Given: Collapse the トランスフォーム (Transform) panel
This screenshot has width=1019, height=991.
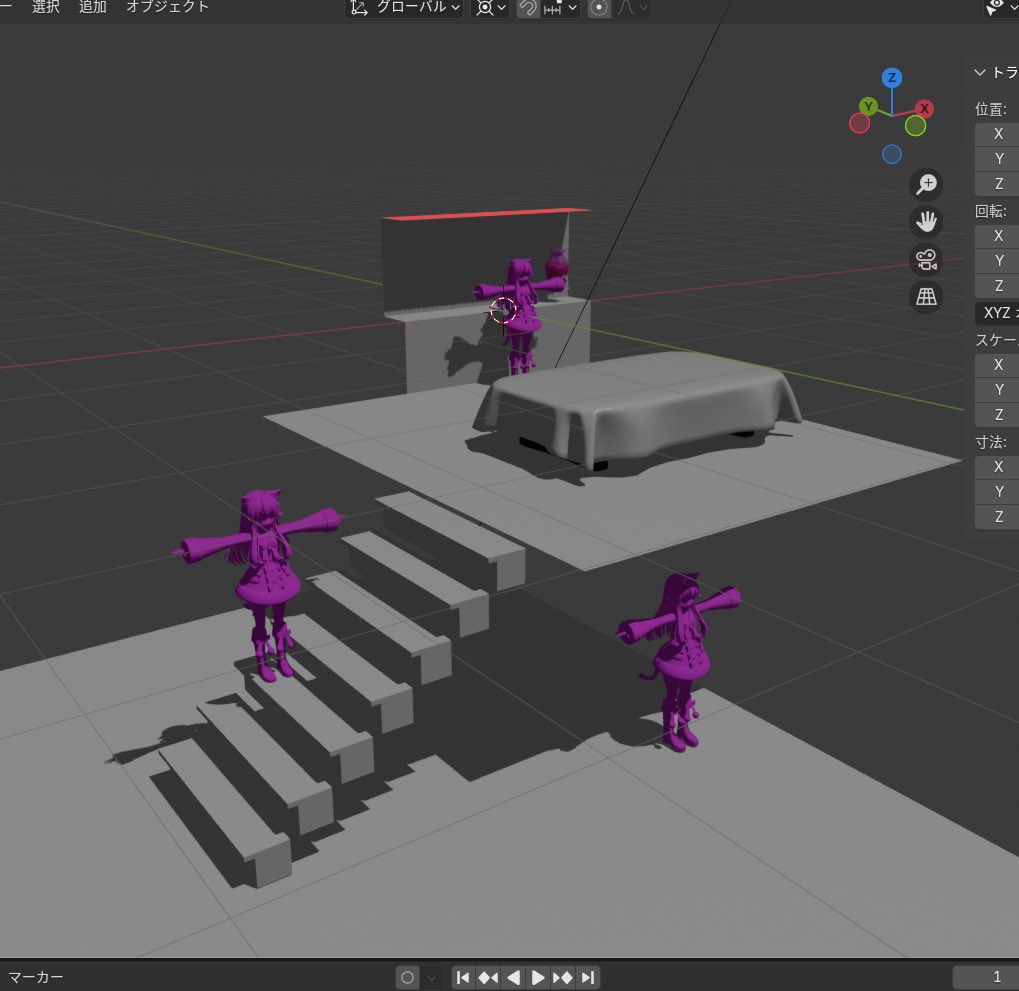Looking at the screenshot, I should [980, 72].
